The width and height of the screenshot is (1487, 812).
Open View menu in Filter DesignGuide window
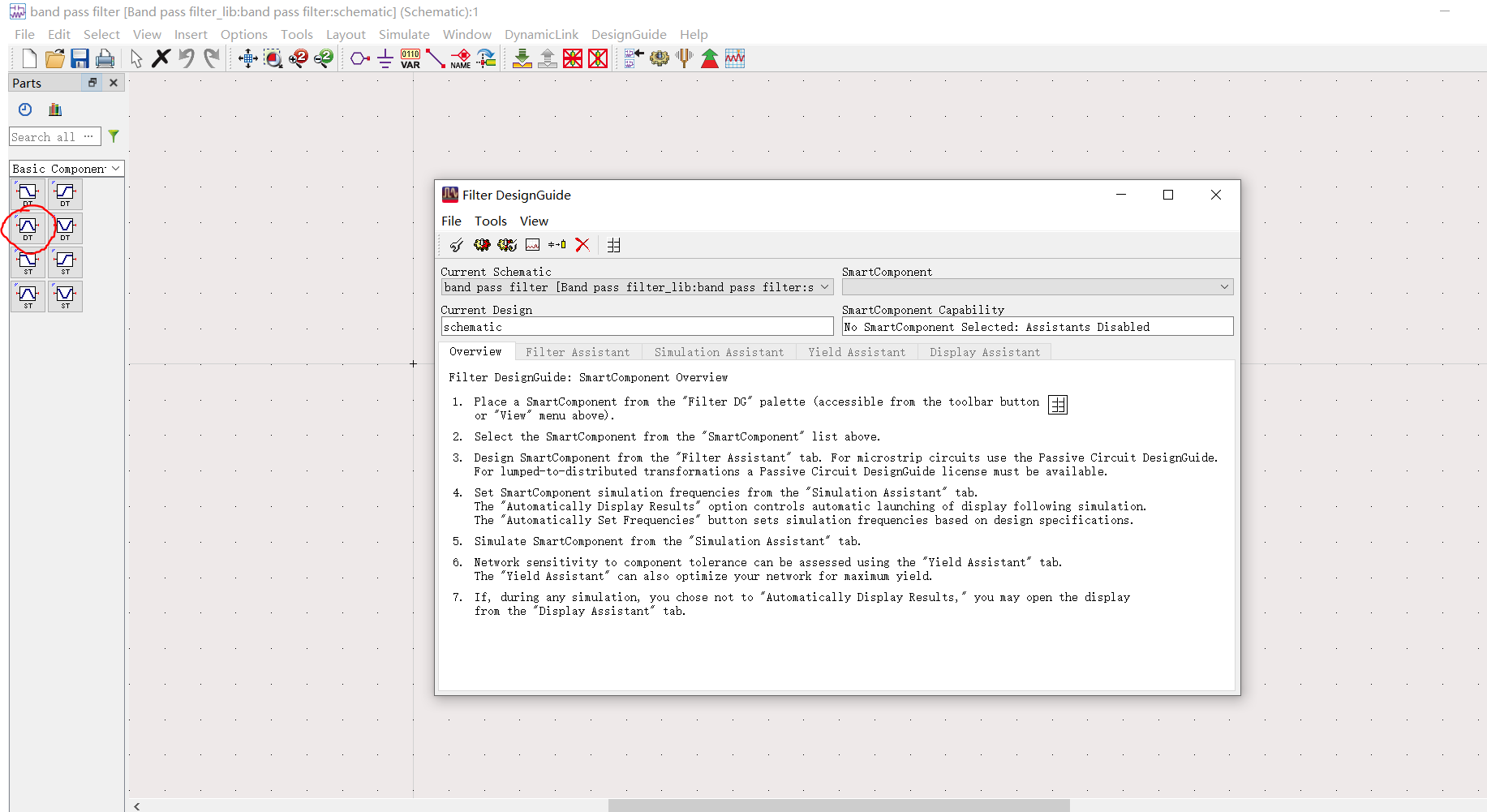534,221
